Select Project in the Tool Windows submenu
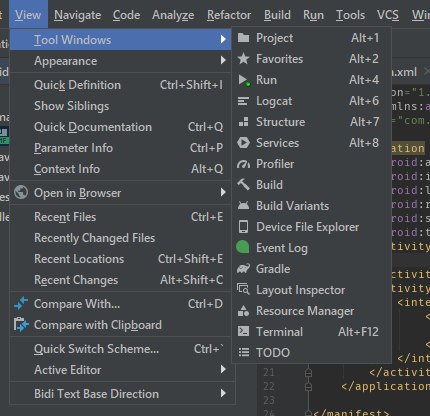430x416 pixels. click(311, 38)
